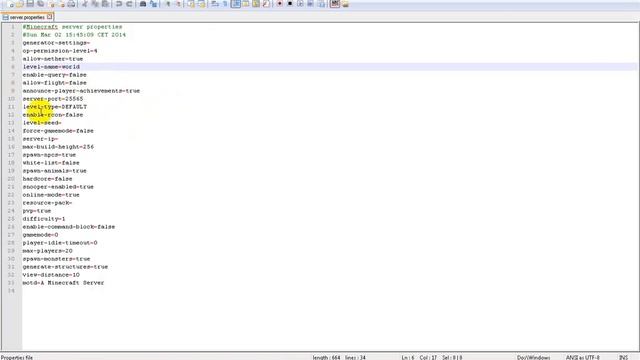The height and width of the screenshot is (360, 640).
Task: Click the line 'hardcore=false'
Action: coord(47,179)
